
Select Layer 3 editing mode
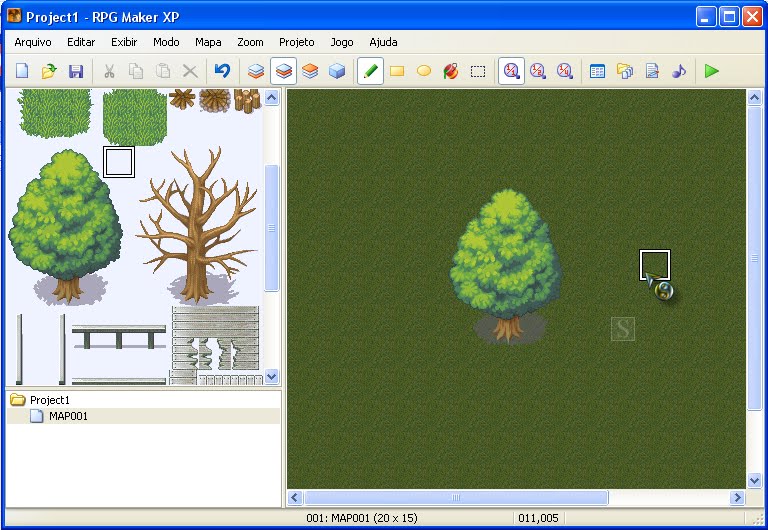tap(310, 71)
